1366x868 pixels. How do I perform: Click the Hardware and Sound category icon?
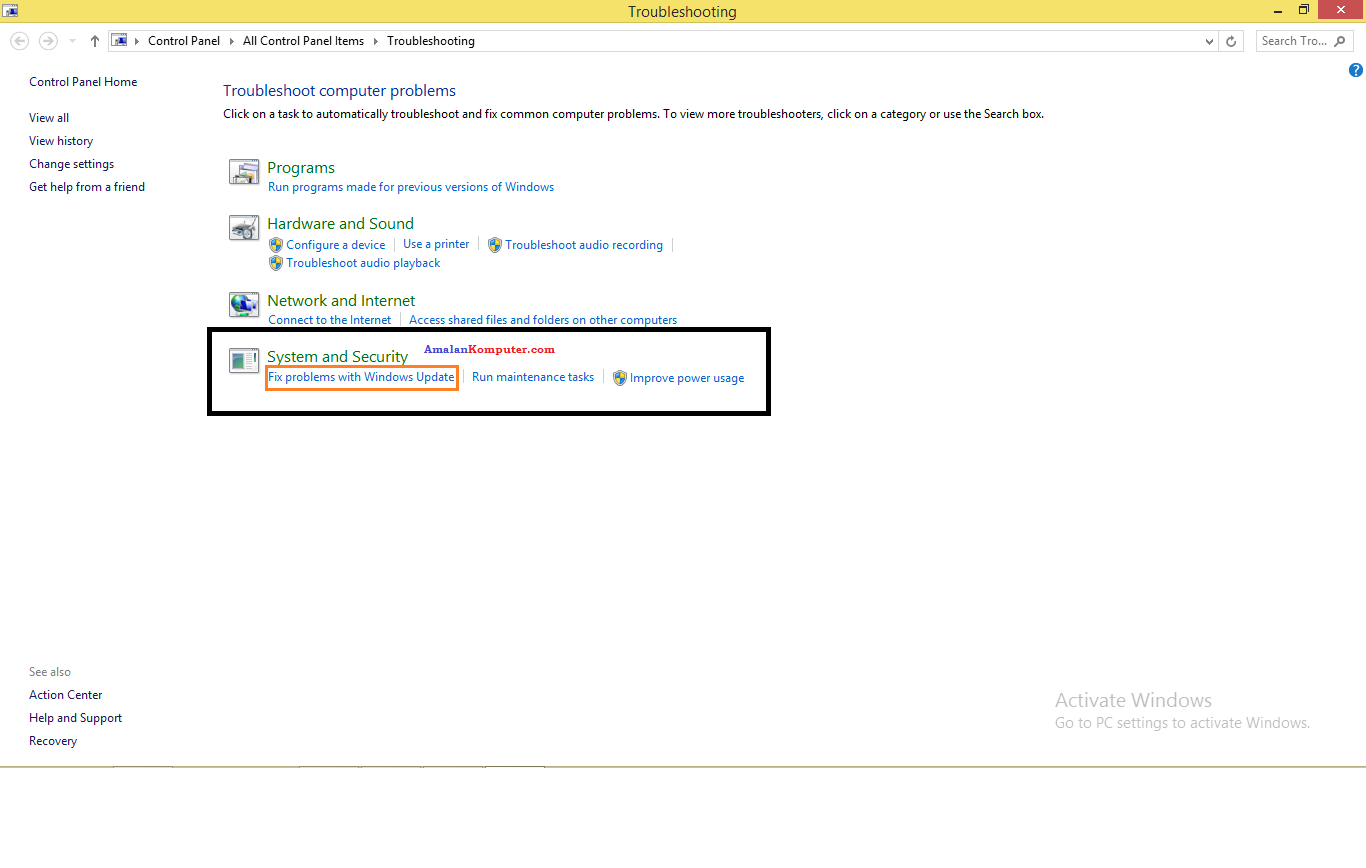click(243, 228)
